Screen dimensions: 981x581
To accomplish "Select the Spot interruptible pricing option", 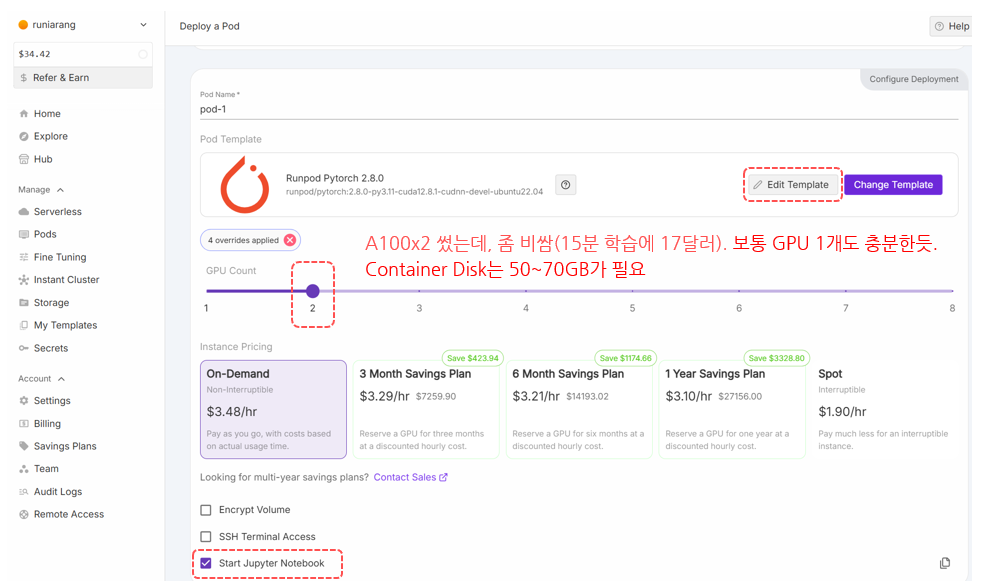I will click(x=885, y=410).
